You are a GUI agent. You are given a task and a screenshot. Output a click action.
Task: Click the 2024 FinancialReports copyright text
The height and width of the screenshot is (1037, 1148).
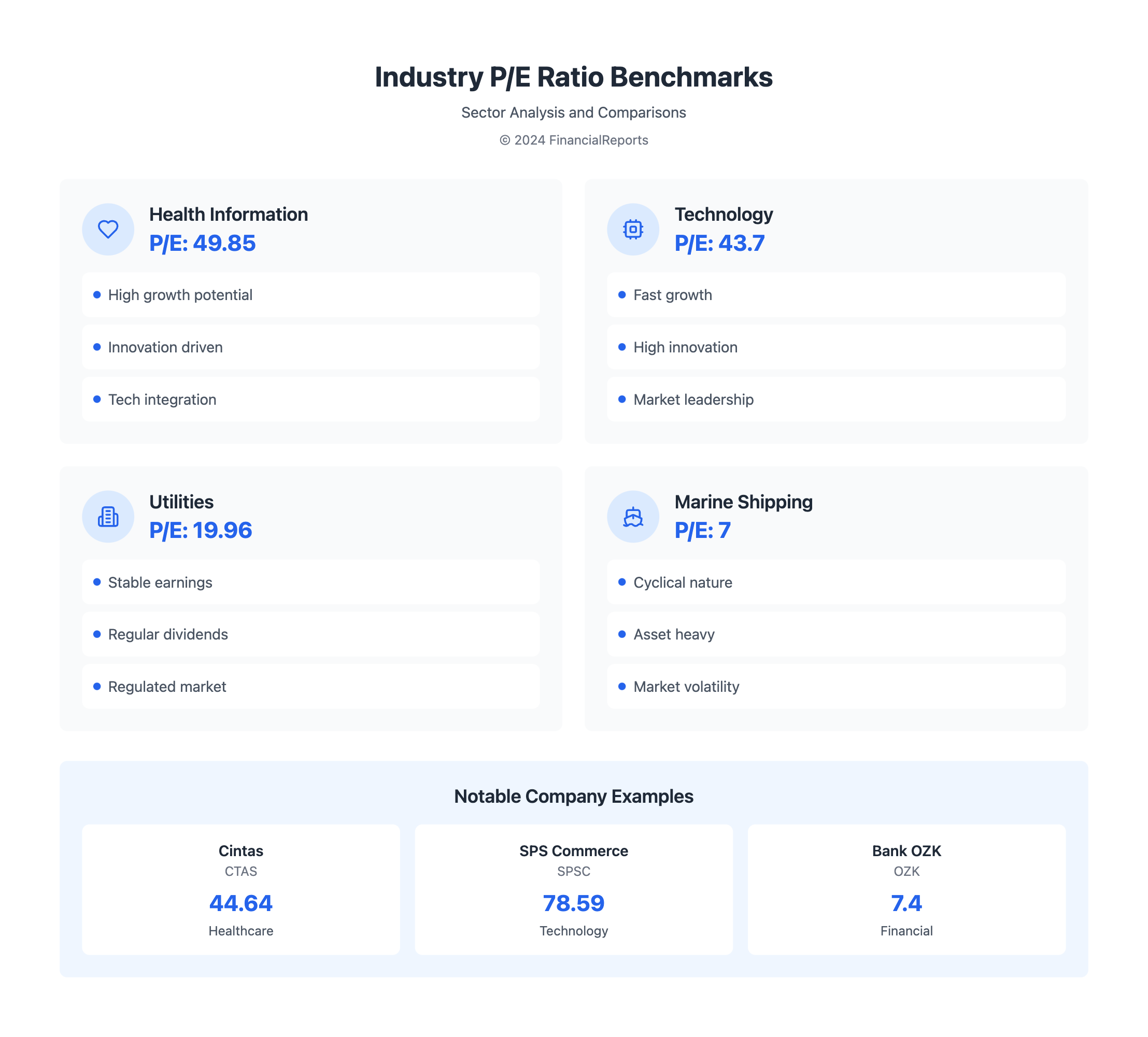(573, 140)
